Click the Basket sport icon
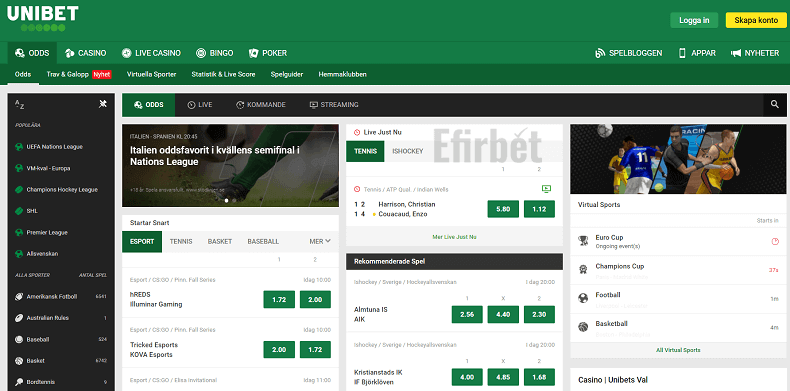Image resolution: width=790 pixels, height=391 pixels. tap(19, 361)
